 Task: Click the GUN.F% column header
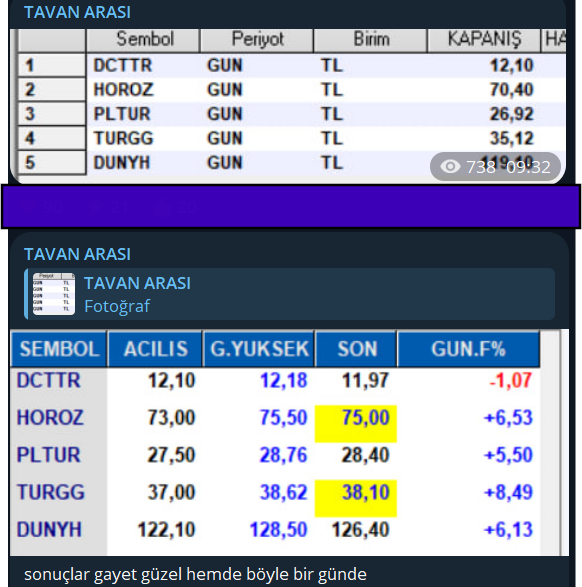(x=468, y=349)
